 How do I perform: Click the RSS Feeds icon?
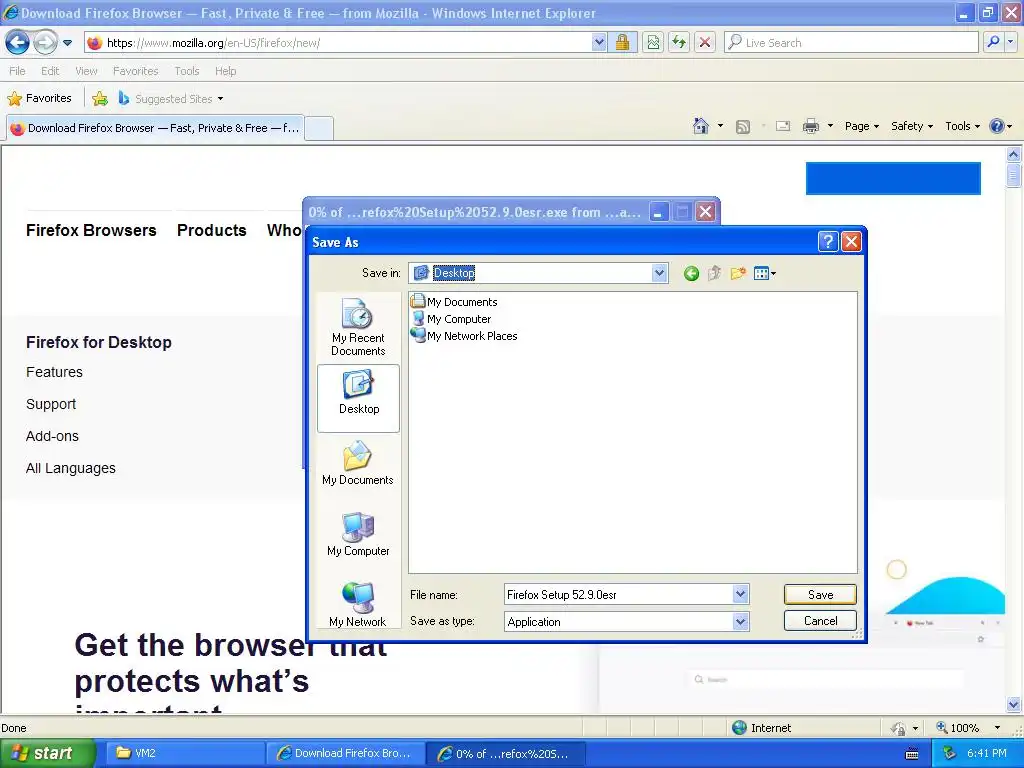(743, 127)
